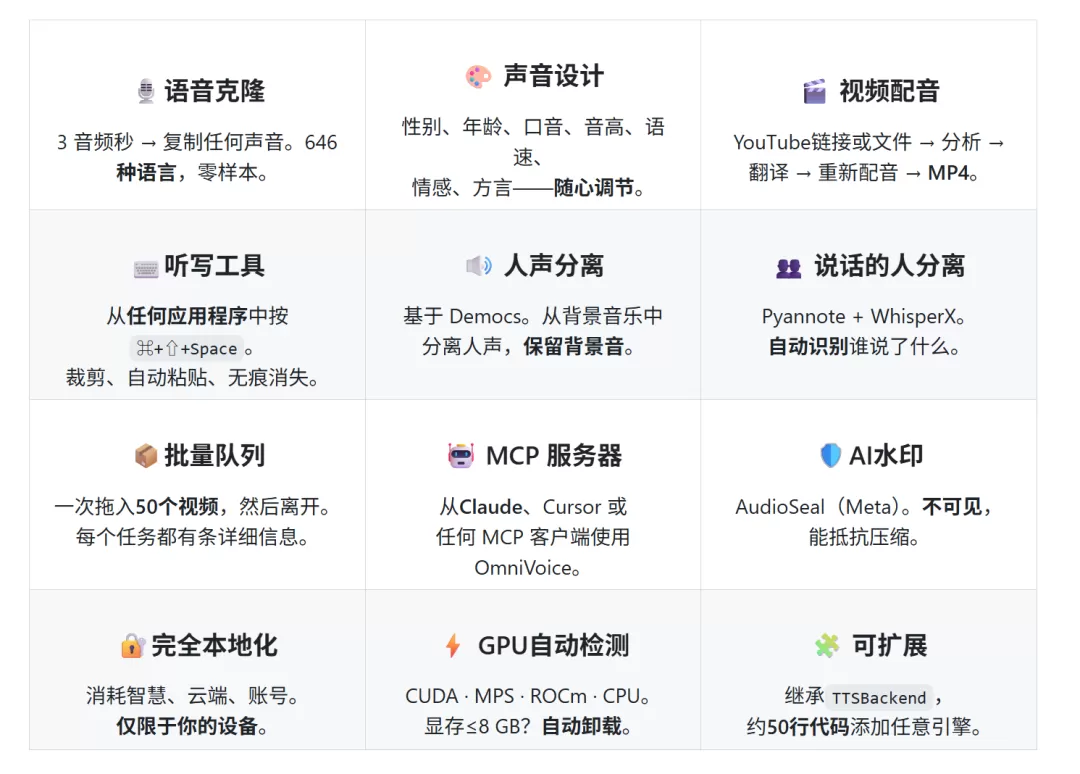Click the blue shield icon beside AI水印

tap(831, 455)
